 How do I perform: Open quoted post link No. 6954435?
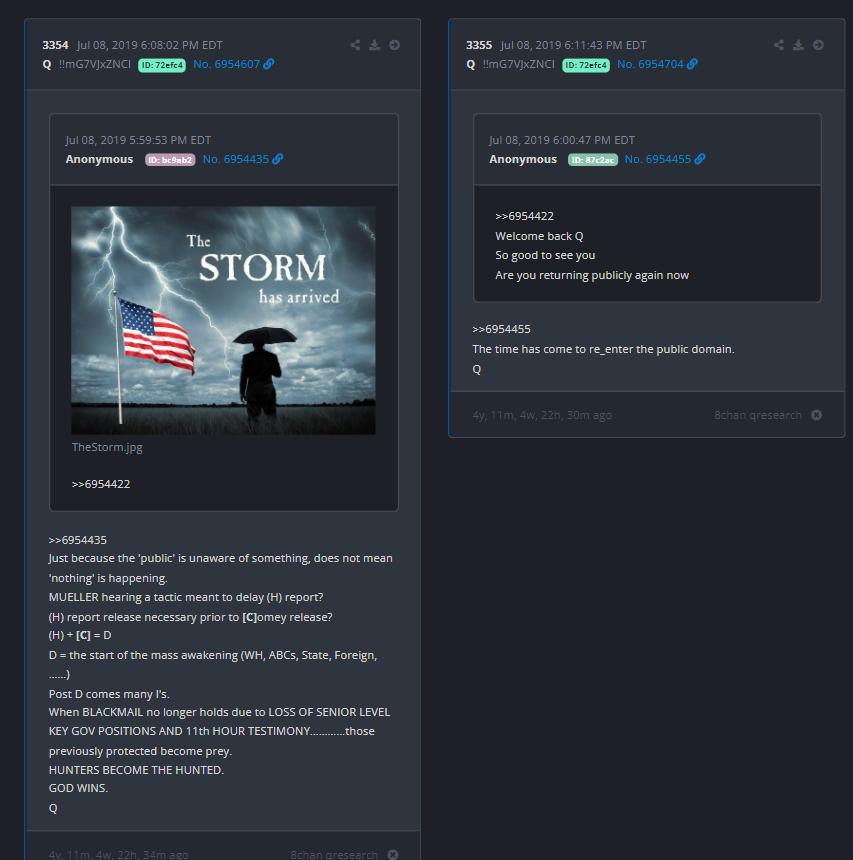coord(235,159)
